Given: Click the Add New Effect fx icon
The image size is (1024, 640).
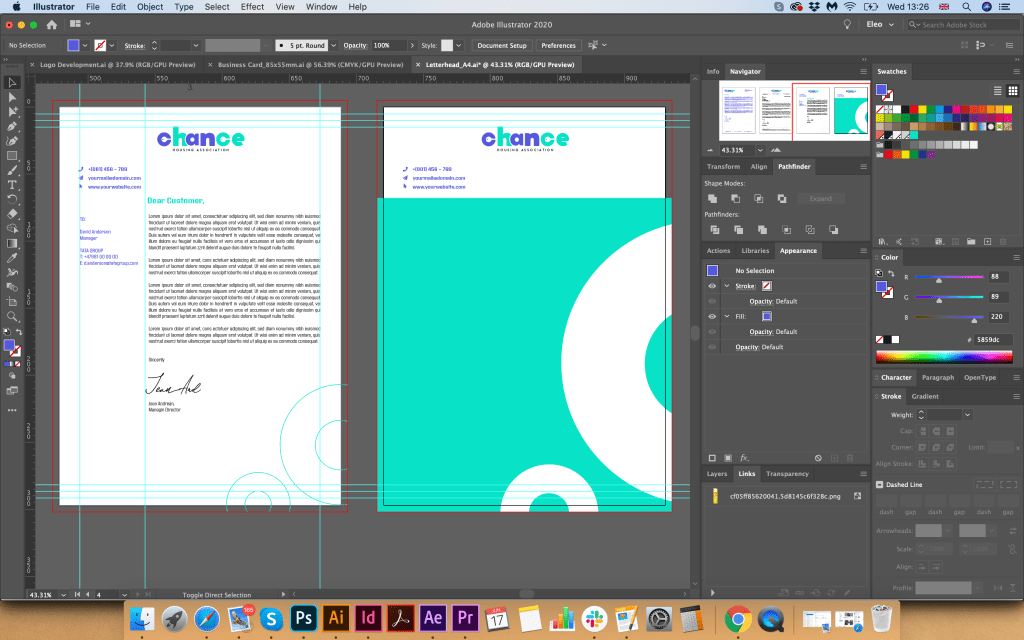Looking at the screenshot, I should point(745,457).
